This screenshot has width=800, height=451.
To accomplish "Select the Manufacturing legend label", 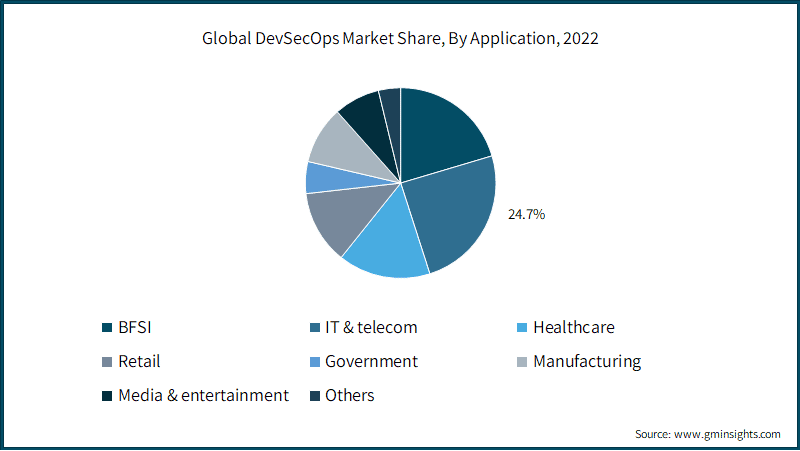I will (587, 362).
